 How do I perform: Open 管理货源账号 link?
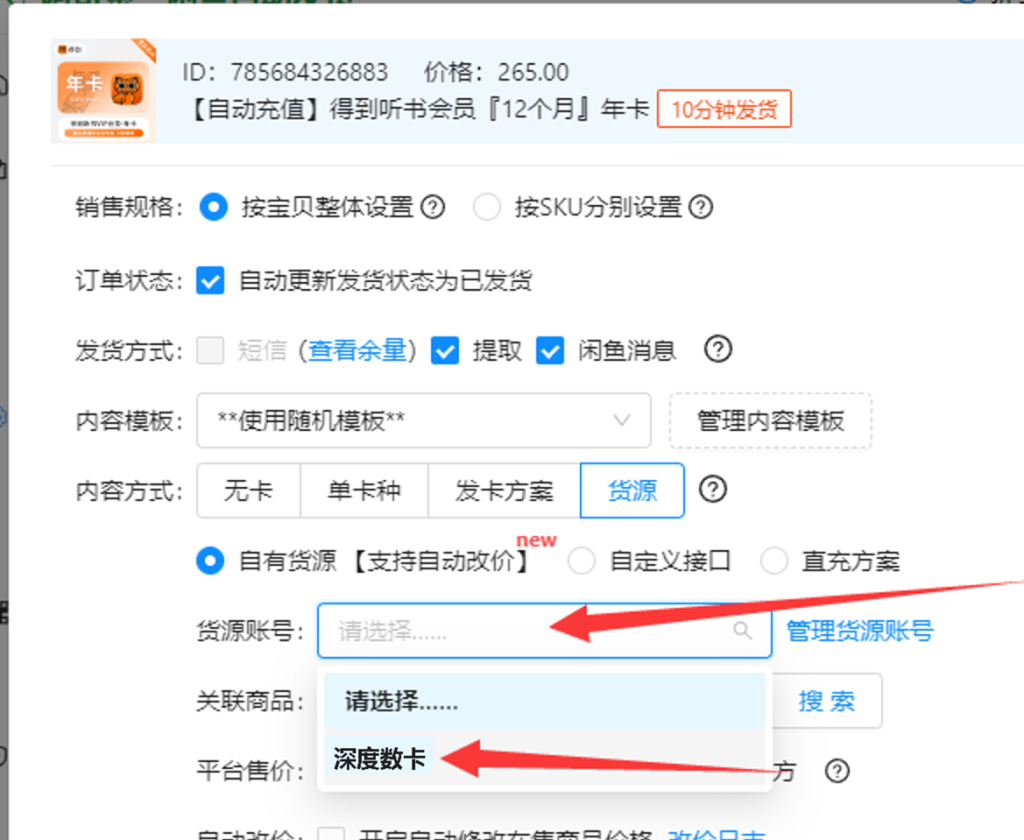tap(859, 631)
